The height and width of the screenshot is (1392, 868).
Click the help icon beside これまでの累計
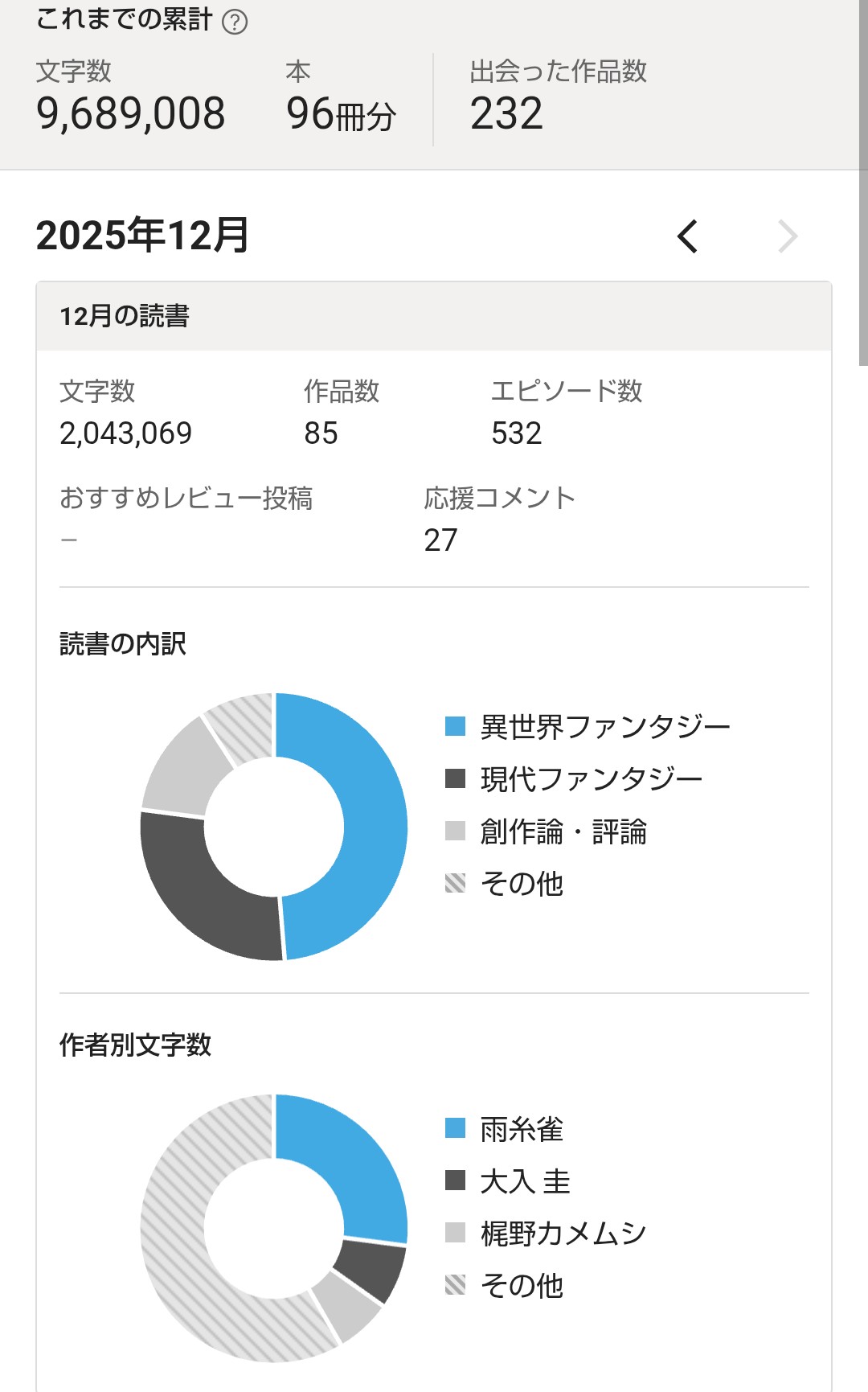(x=235, y=22)
